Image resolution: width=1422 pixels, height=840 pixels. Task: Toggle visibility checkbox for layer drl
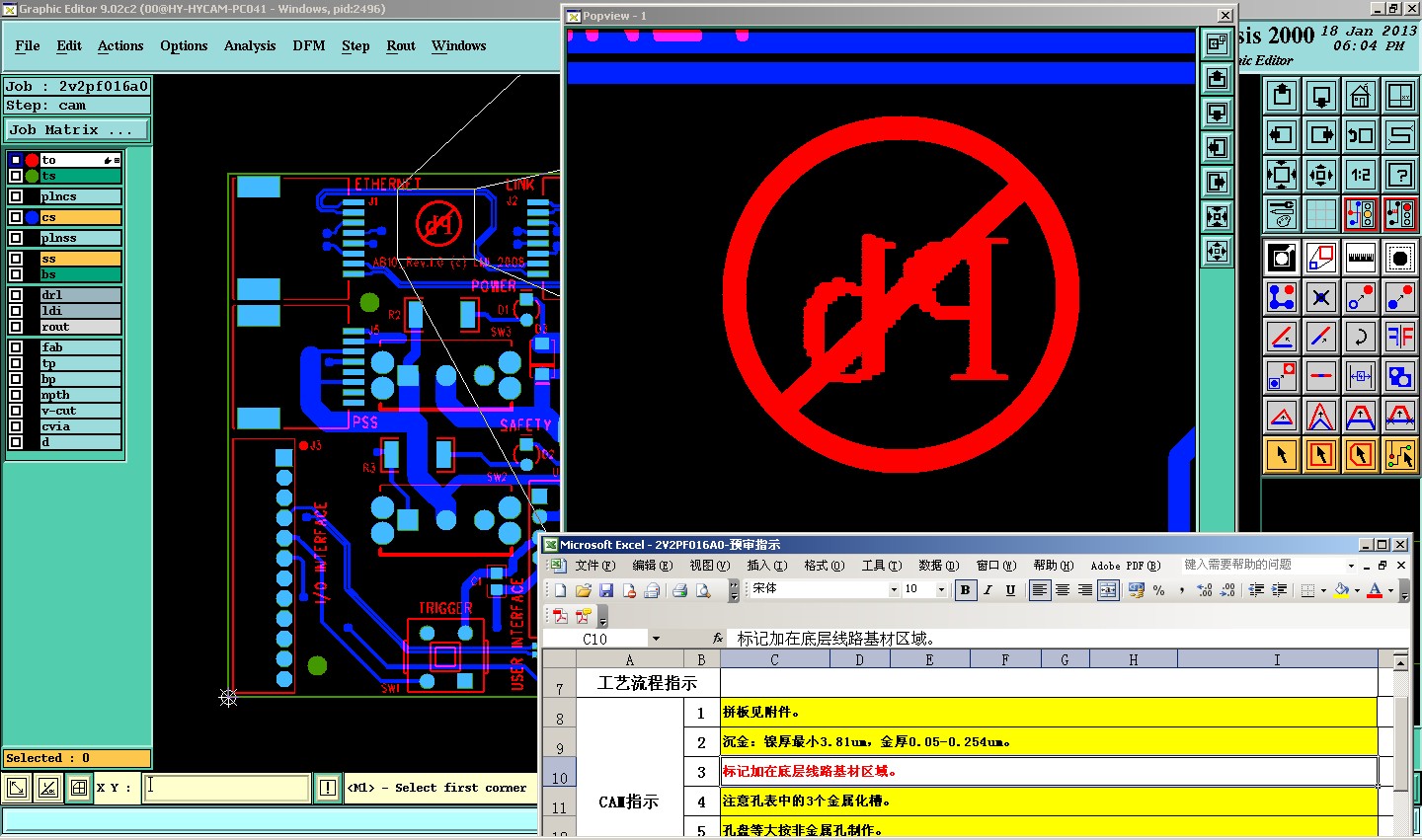click(16, 295)
